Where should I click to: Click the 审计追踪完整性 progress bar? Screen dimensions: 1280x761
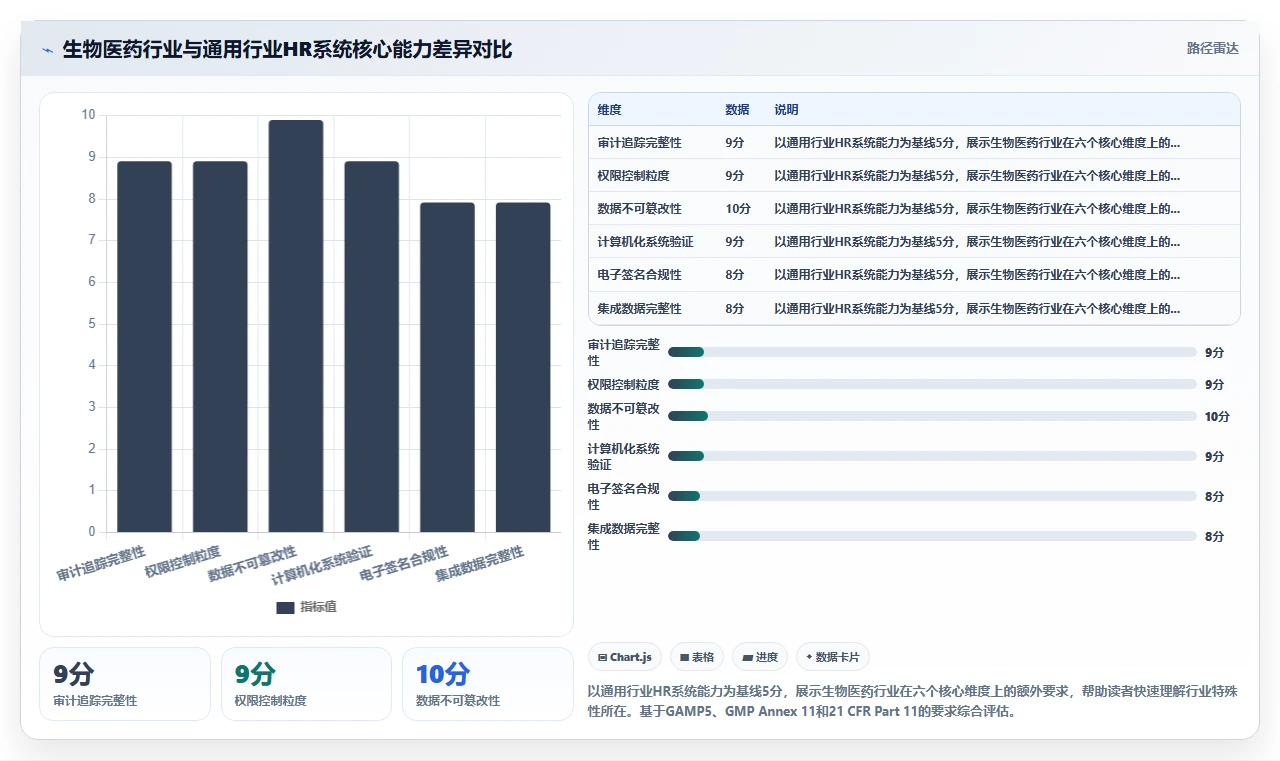click(932, 352)
